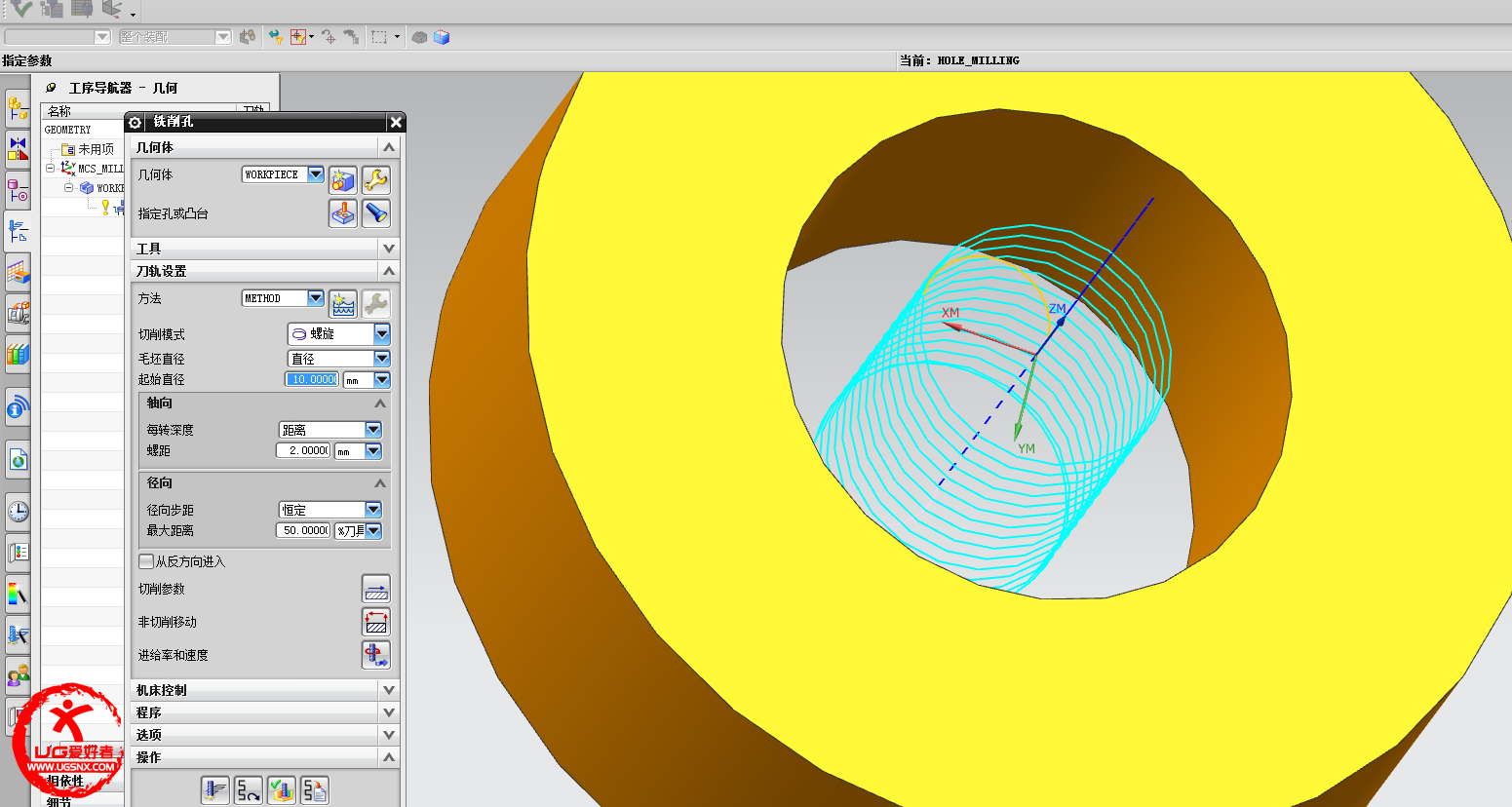Click the new method icon beside METHOD
This screenshot has height=807, width=1512.
pos(343,303)
